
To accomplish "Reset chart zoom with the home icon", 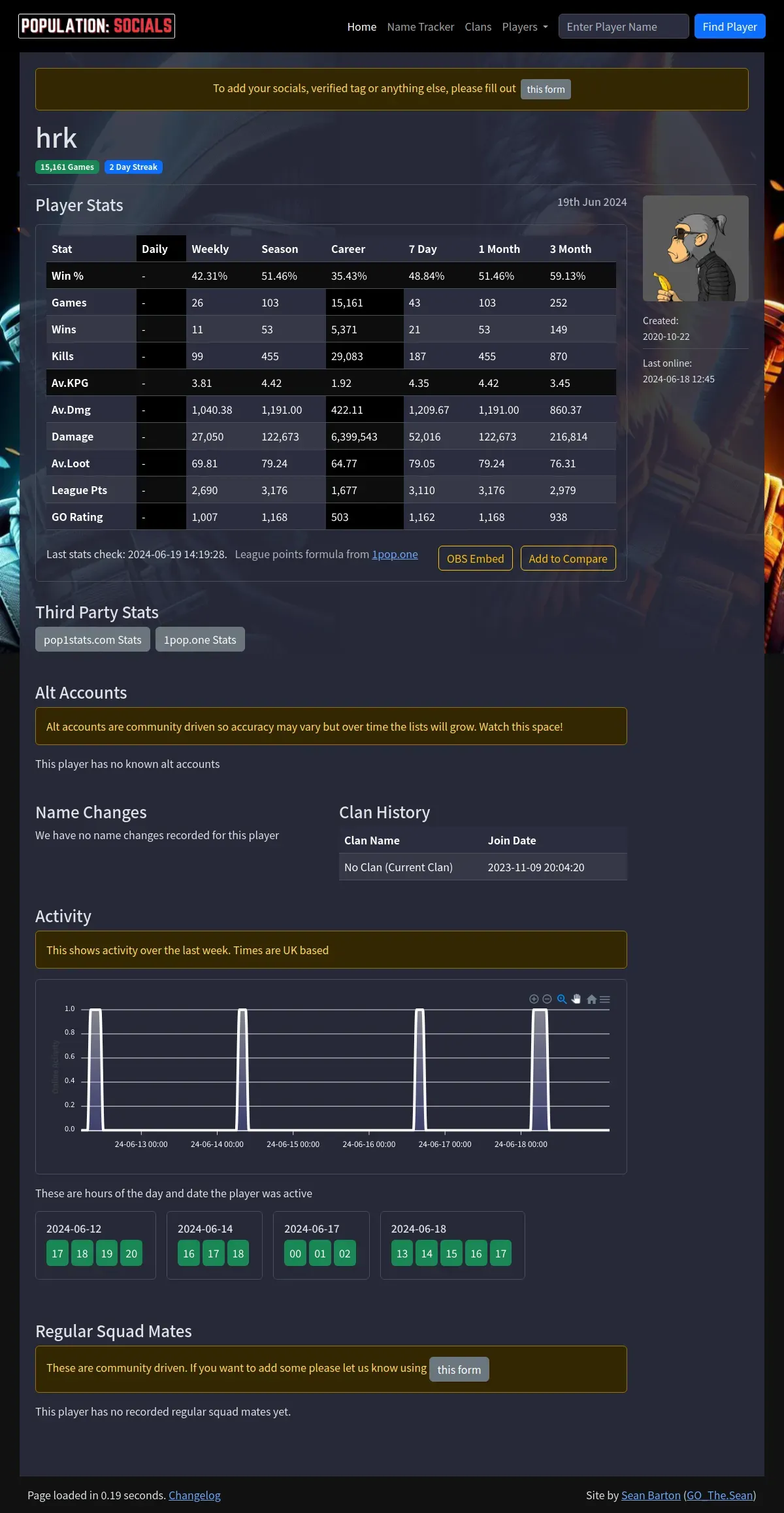I will click(591, 999).
